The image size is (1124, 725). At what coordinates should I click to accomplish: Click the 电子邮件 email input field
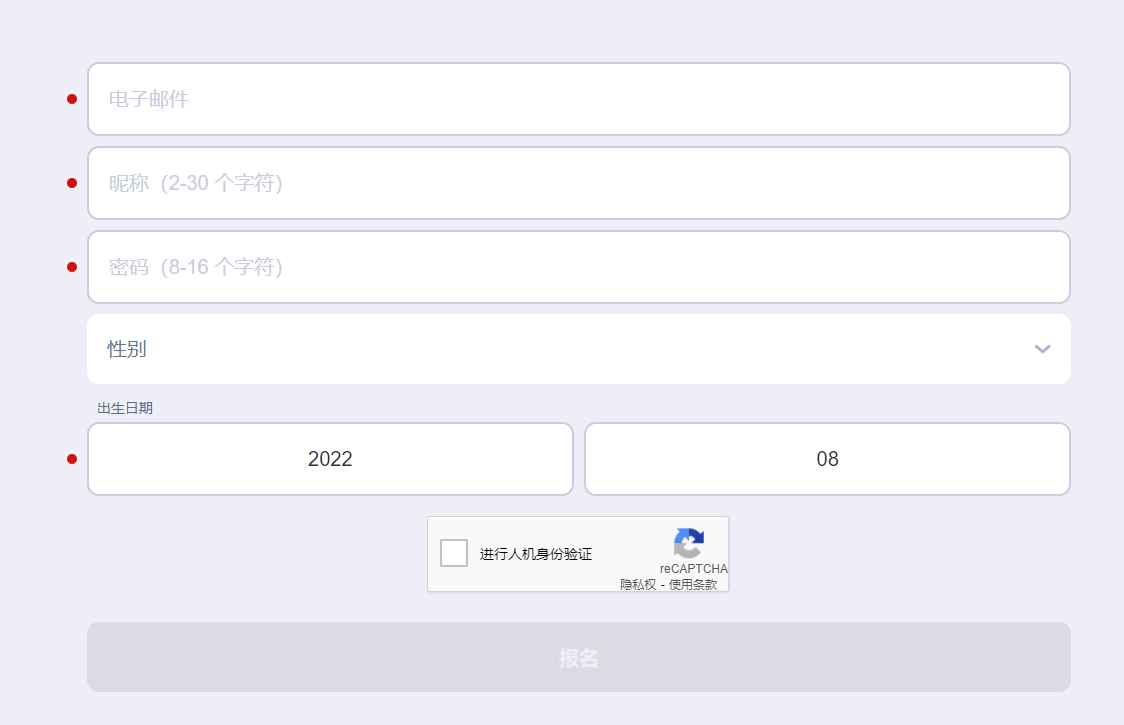(x=578, y=99)
